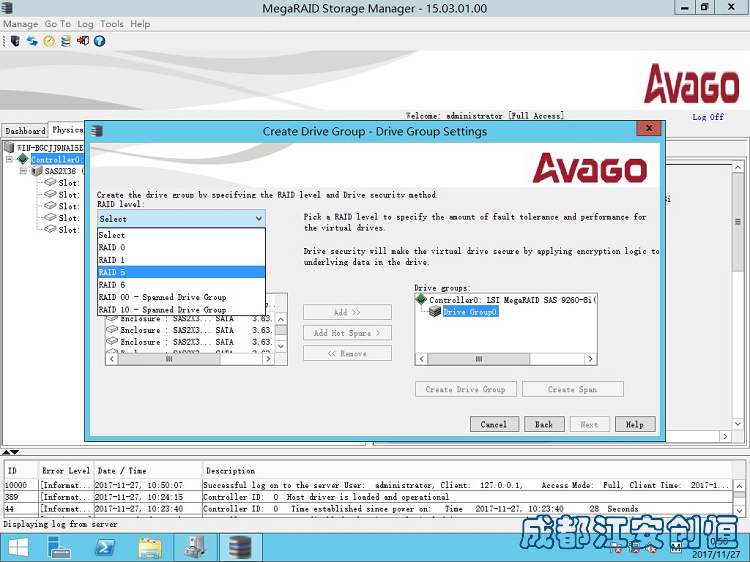Click the MegaRAID app icon in the main title bar
The image size is (750, 562).
pyautogui.click(x=7, y=8)
